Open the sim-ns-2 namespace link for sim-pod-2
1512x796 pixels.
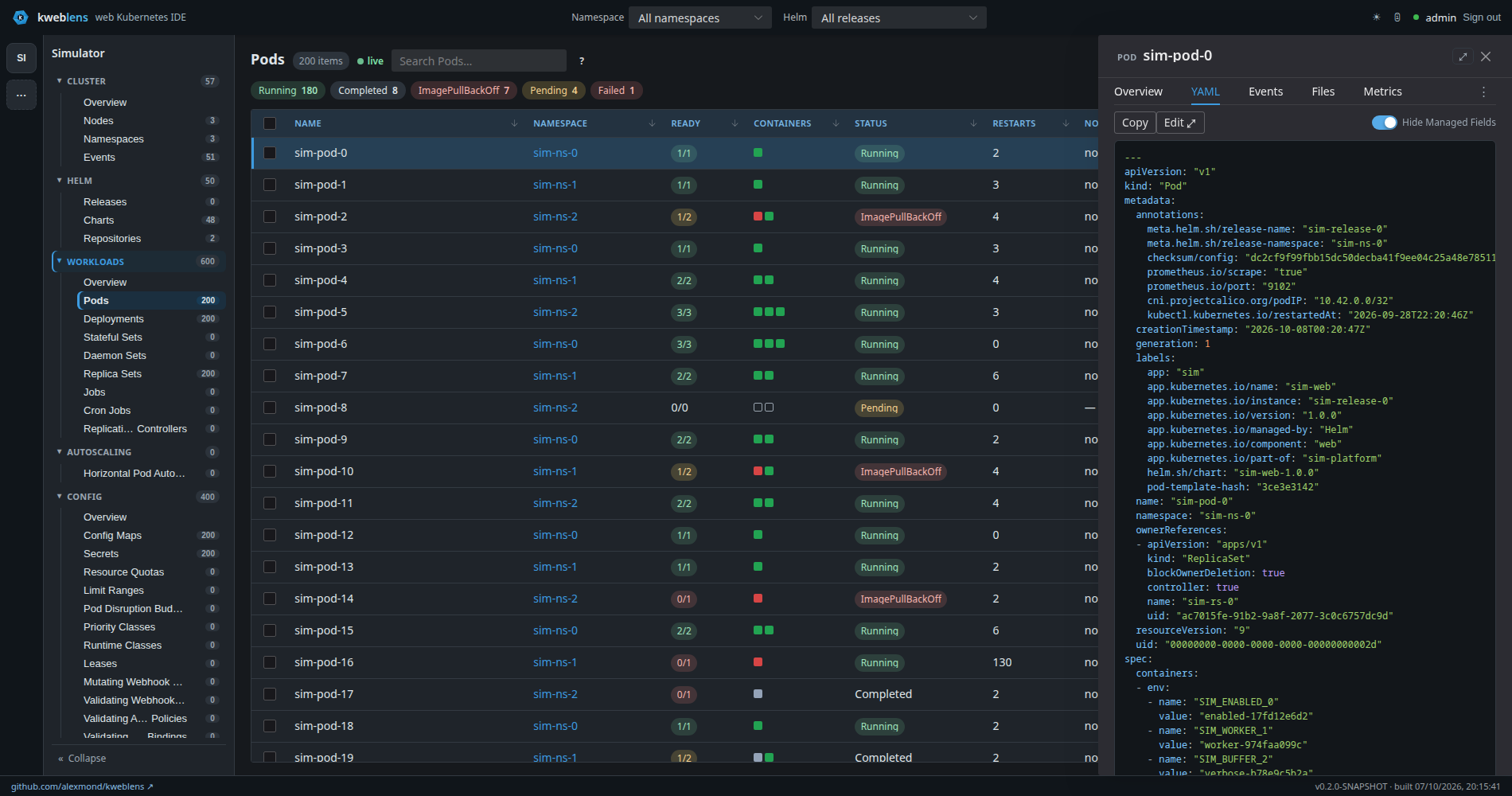point(555,217)
